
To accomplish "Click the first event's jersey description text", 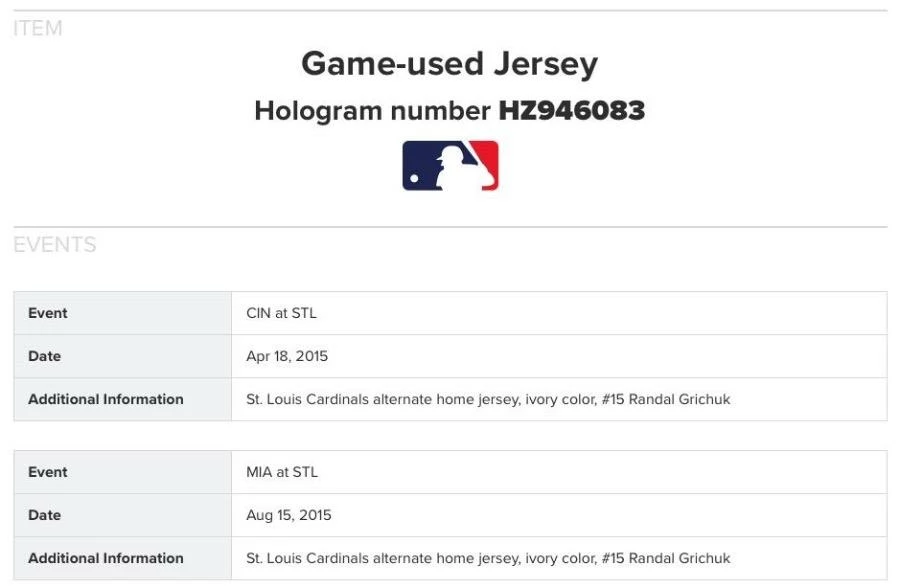I will coord(488,399).
